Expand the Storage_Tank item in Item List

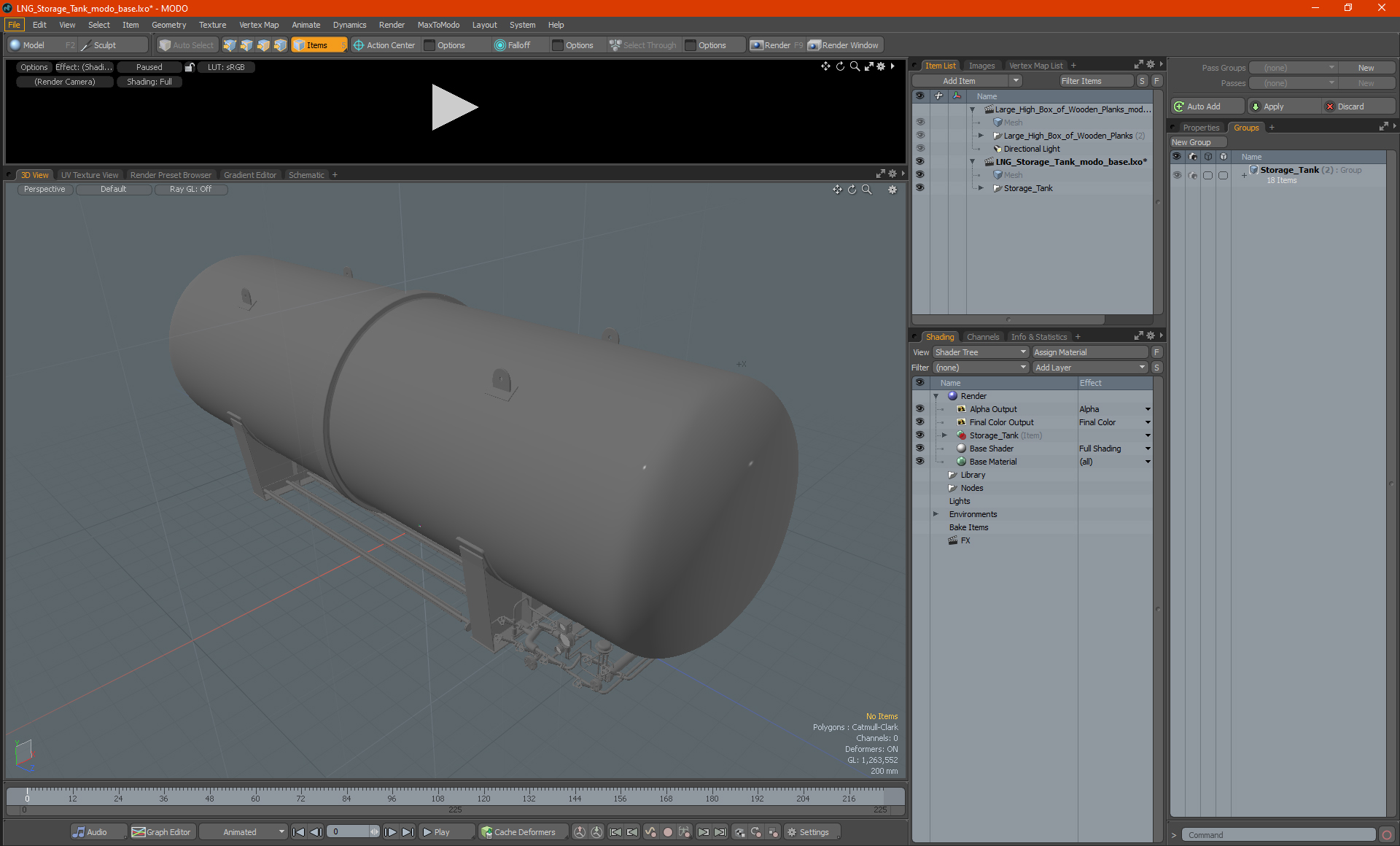tap(981, 188)
